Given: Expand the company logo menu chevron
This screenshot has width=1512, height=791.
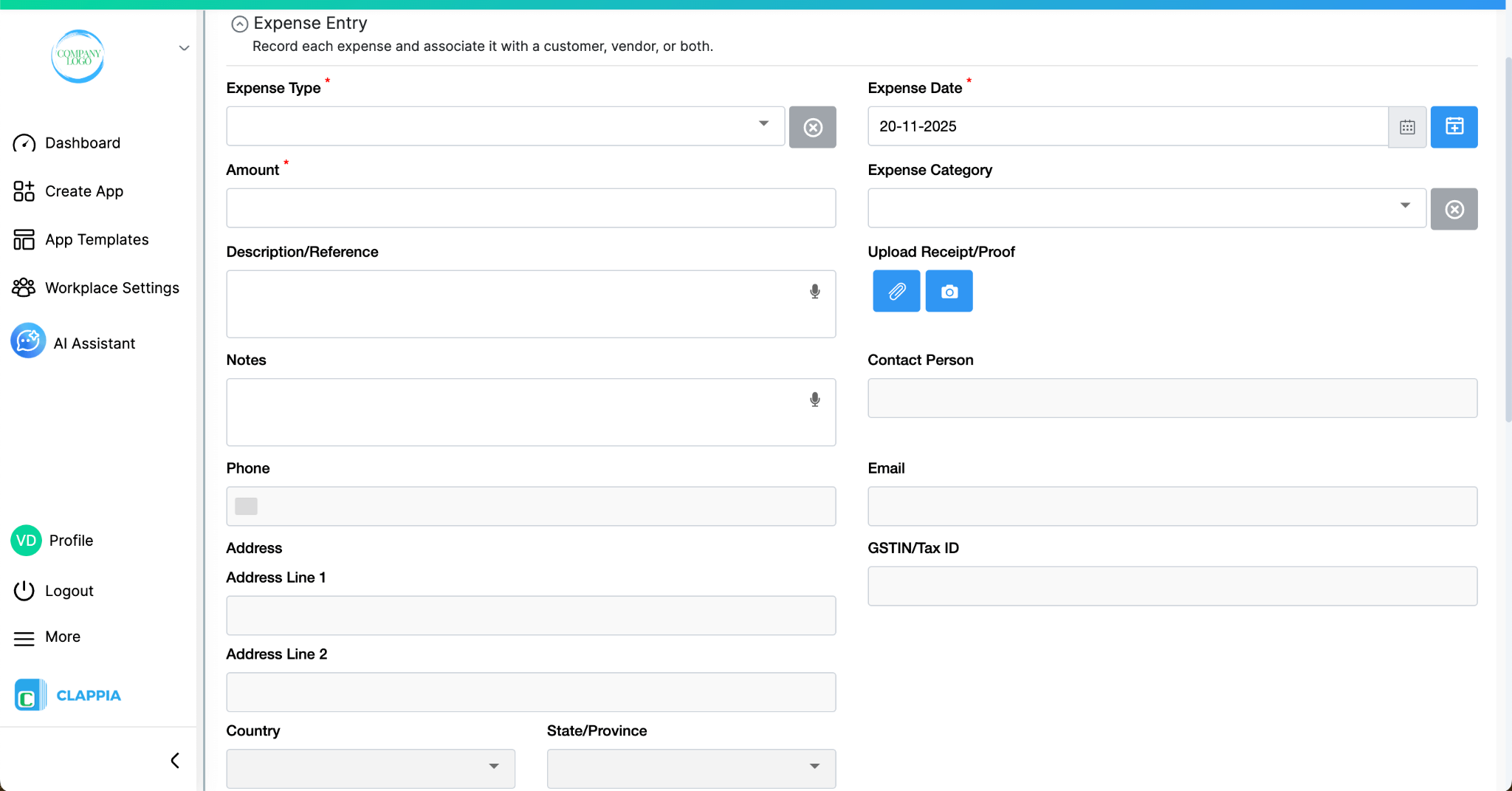Looking at the screenshot, I should tap(183, 47).
